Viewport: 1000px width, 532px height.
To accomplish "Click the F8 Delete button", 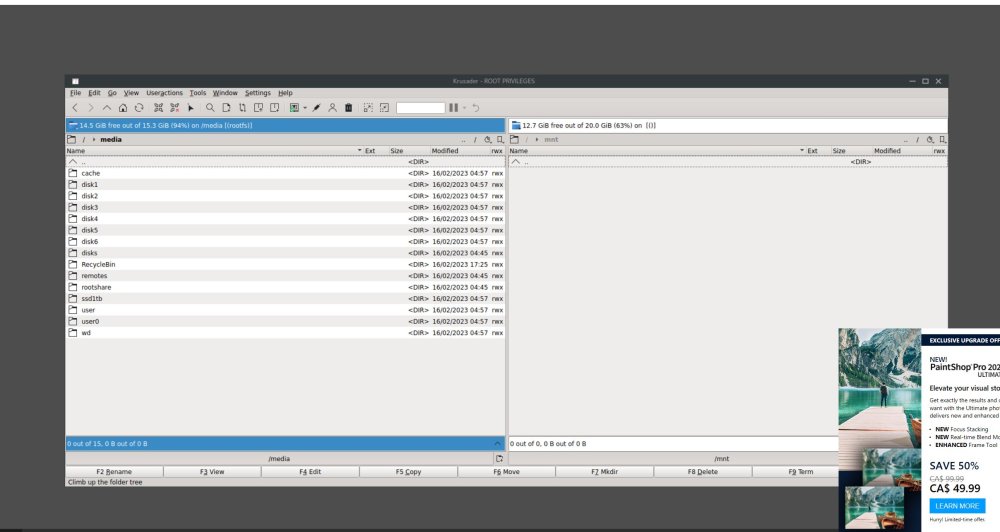I will coord(703,471).
